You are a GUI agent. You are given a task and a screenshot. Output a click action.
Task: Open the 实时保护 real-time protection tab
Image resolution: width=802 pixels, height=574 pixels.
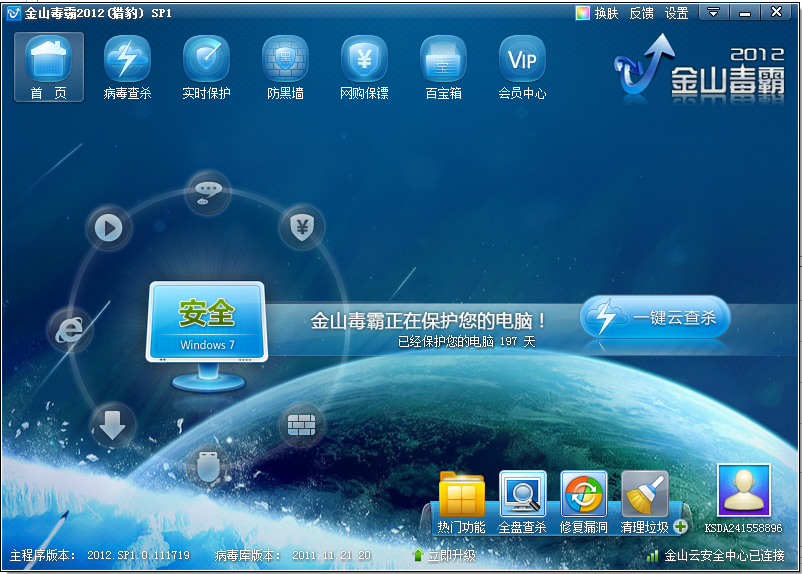206,67
